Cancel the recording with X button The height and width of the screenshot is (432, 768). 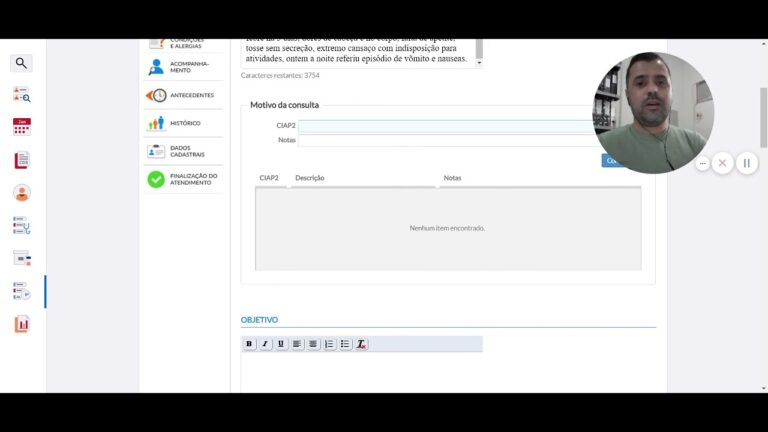(722, 163)
